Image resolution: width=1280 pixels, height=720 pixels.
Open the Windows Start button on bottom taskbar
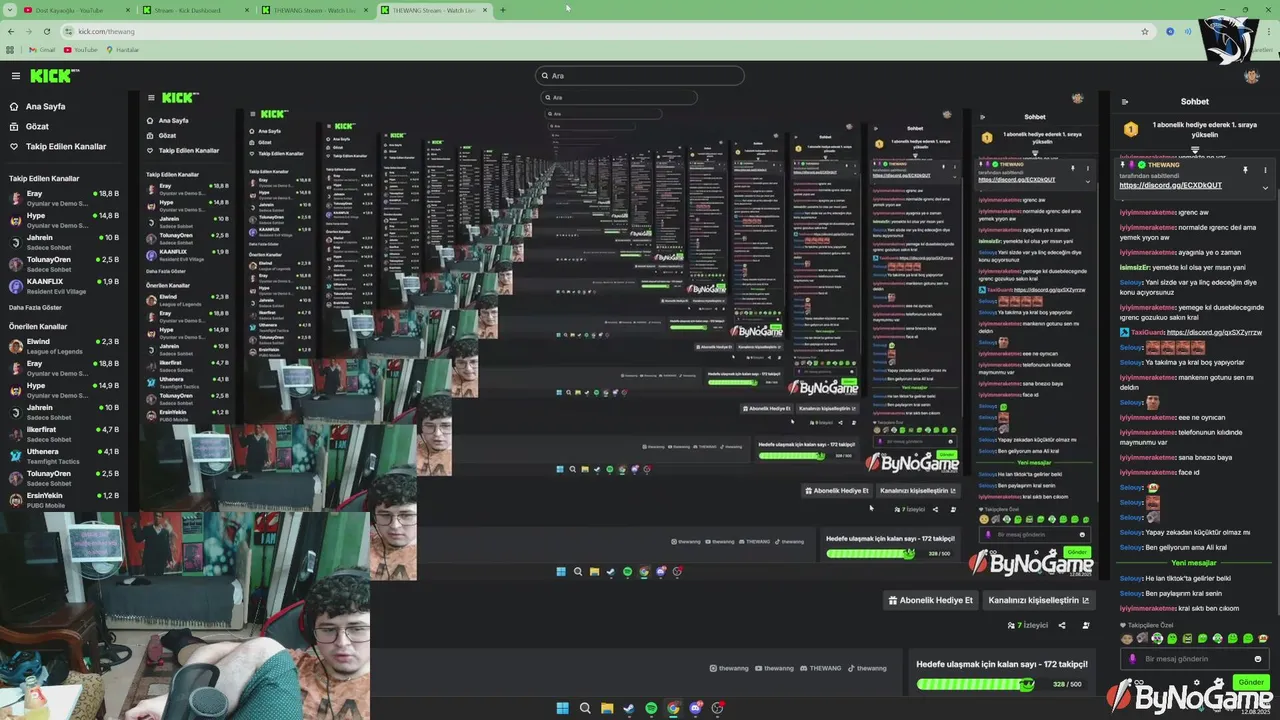coord(563,708)
